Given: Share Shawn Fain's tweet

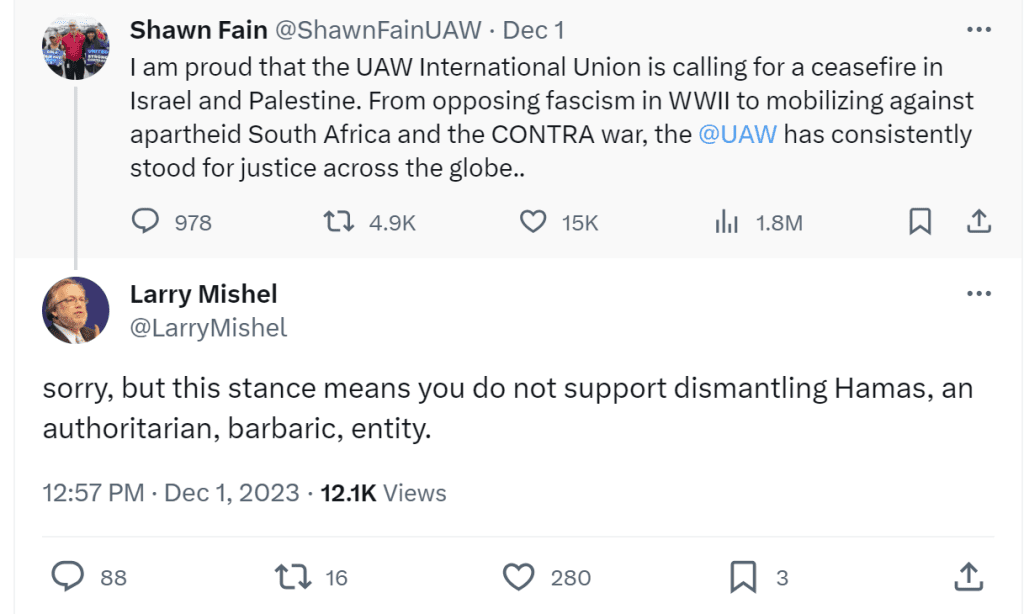Looking at the screenshot, I should pyautogui.click(x=979, y=222).
